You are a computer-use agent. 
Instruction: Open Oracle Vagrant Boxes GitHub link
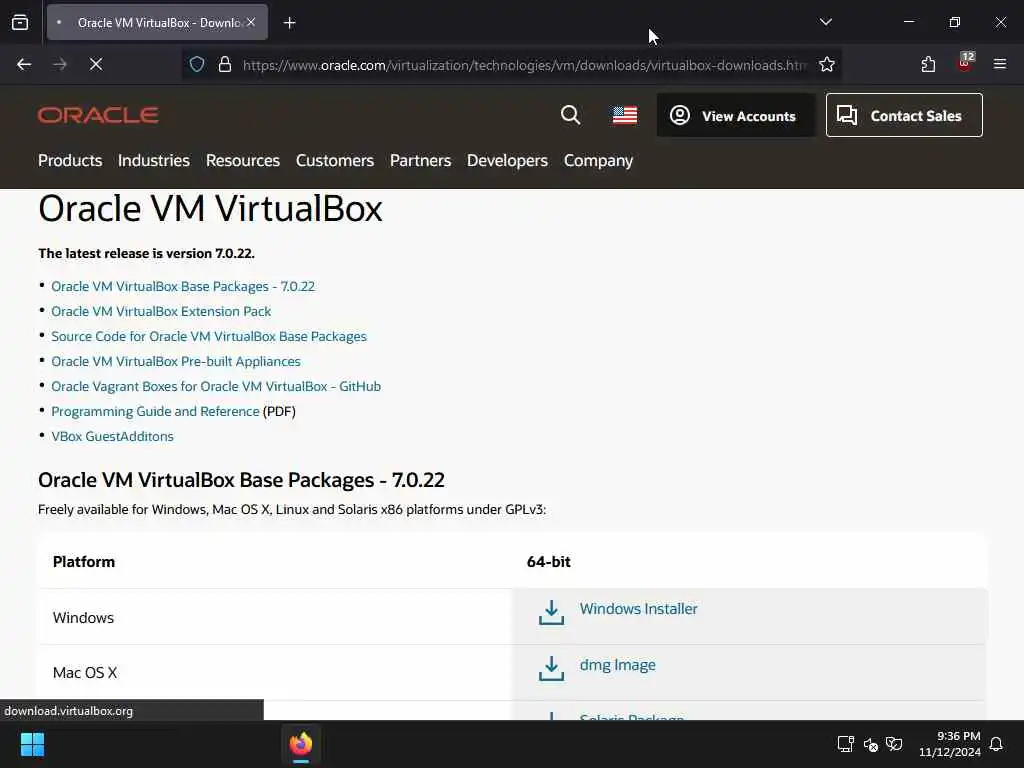tap(216, 387)
